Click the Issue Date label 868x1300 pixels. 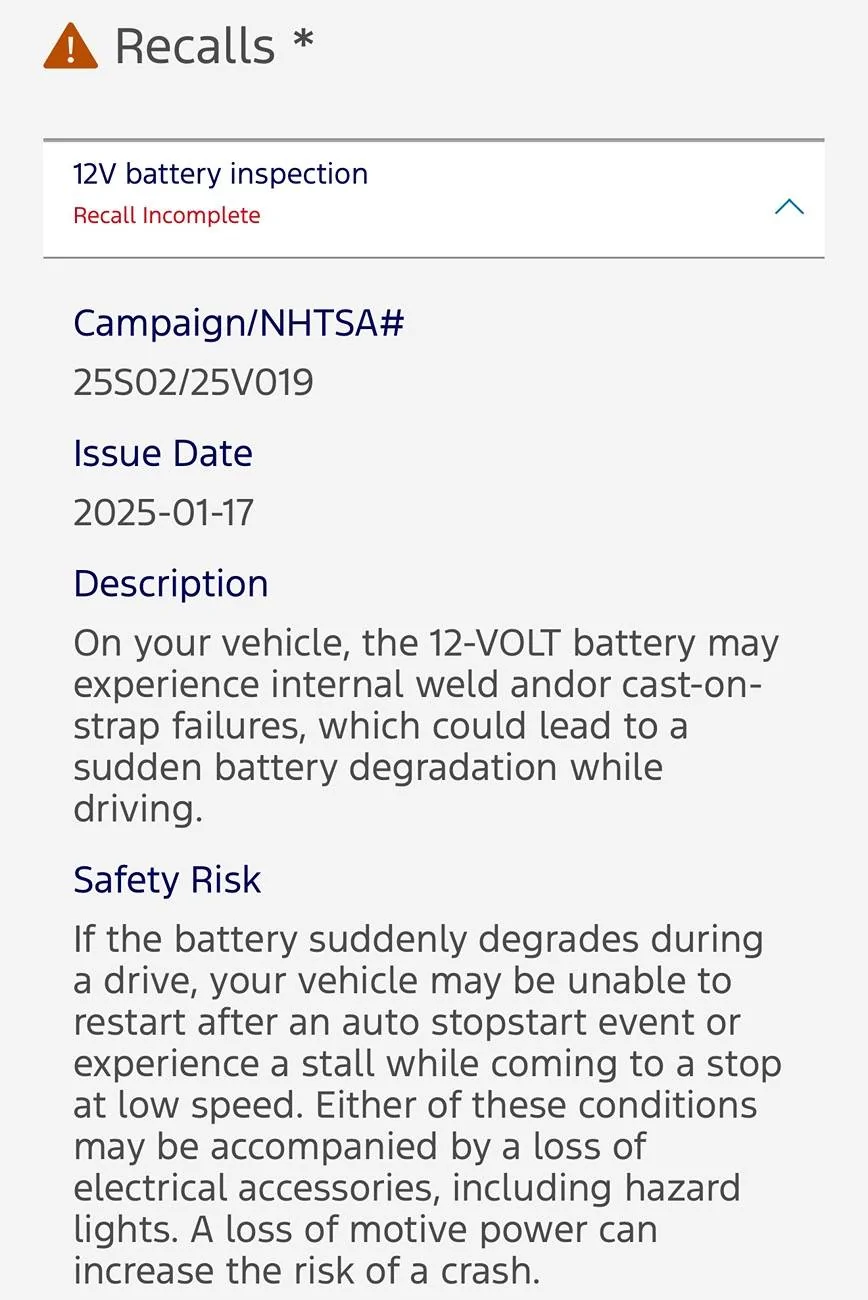click(x=162, y=453)
